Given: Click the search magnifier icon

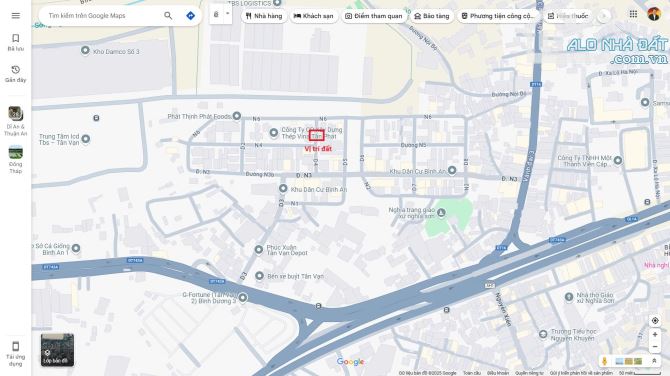Looking at the screenshot, I should (x=168, y=16).
